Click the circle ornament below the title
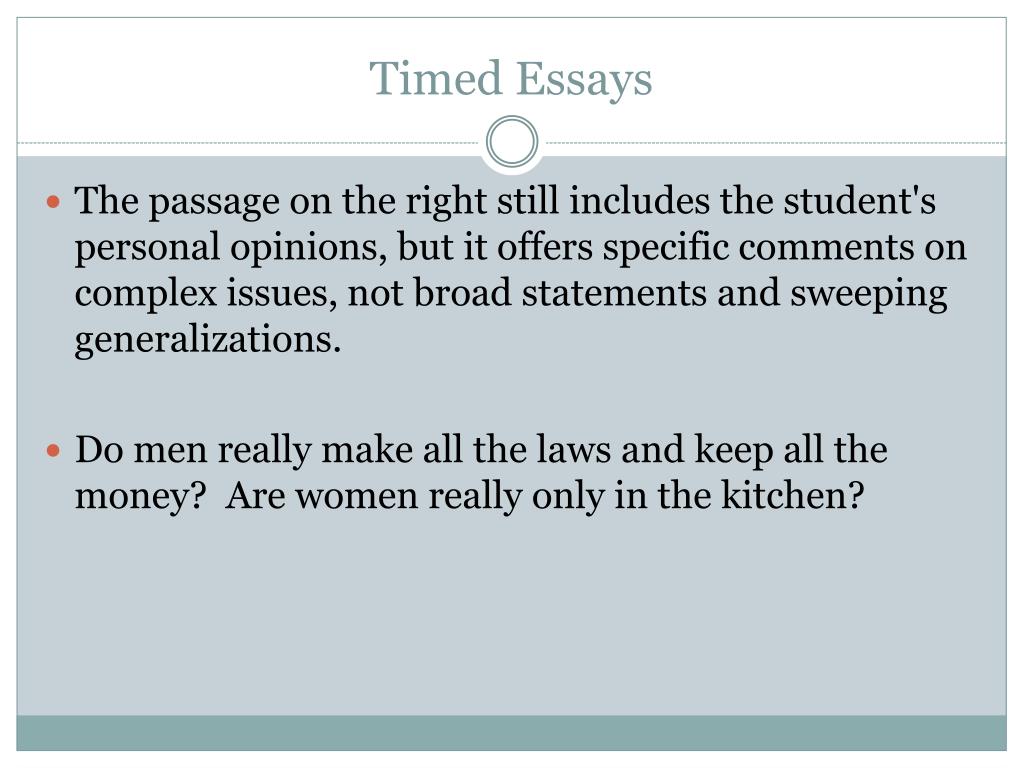This screenshot has height=768, width=1024. [512, 142]
